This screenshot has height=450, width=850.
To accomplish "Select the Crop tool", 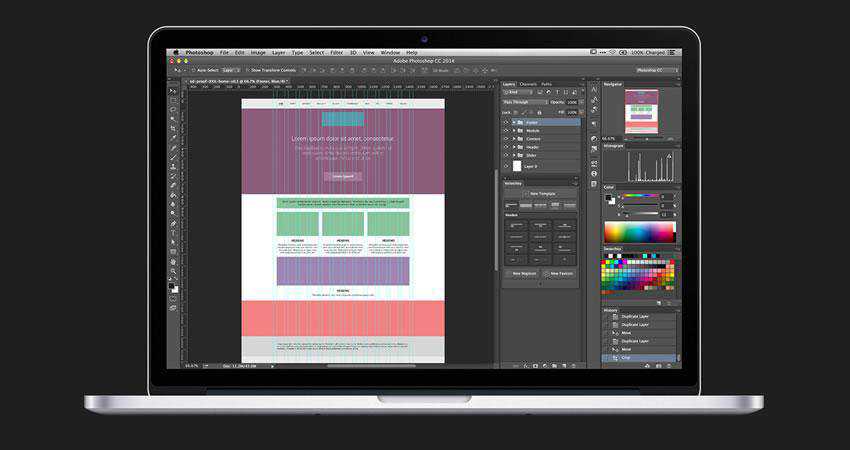I will (x=173, y=129).
